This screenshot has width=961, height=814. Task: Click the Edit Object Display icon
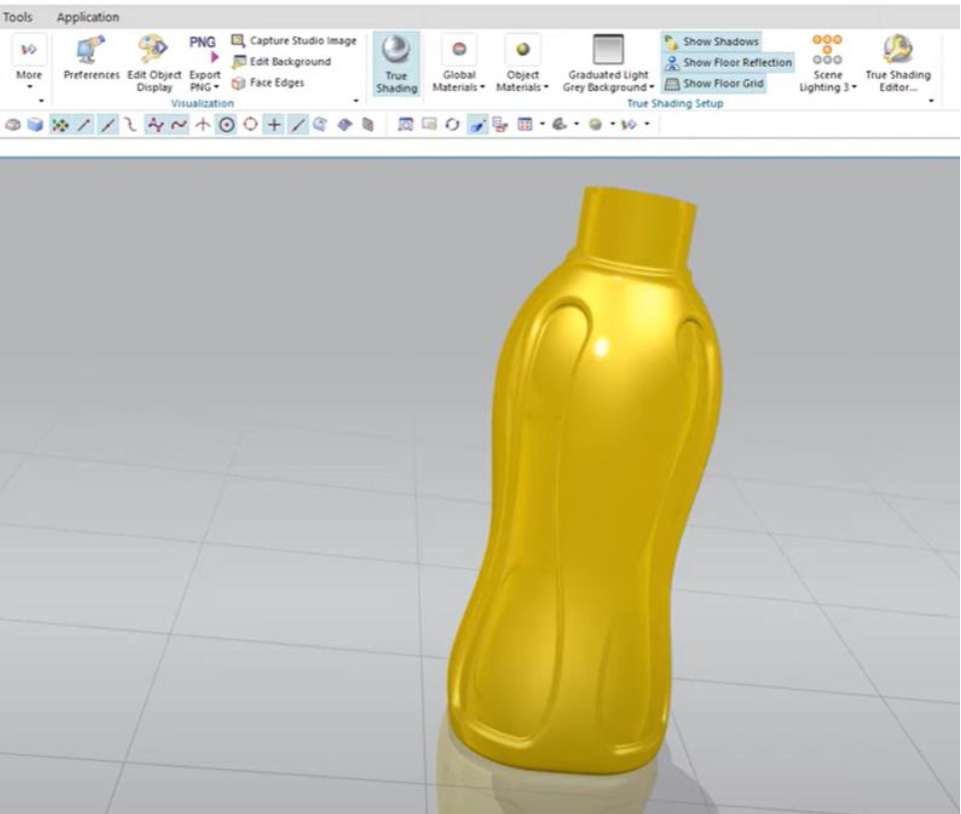pos(154,60)
